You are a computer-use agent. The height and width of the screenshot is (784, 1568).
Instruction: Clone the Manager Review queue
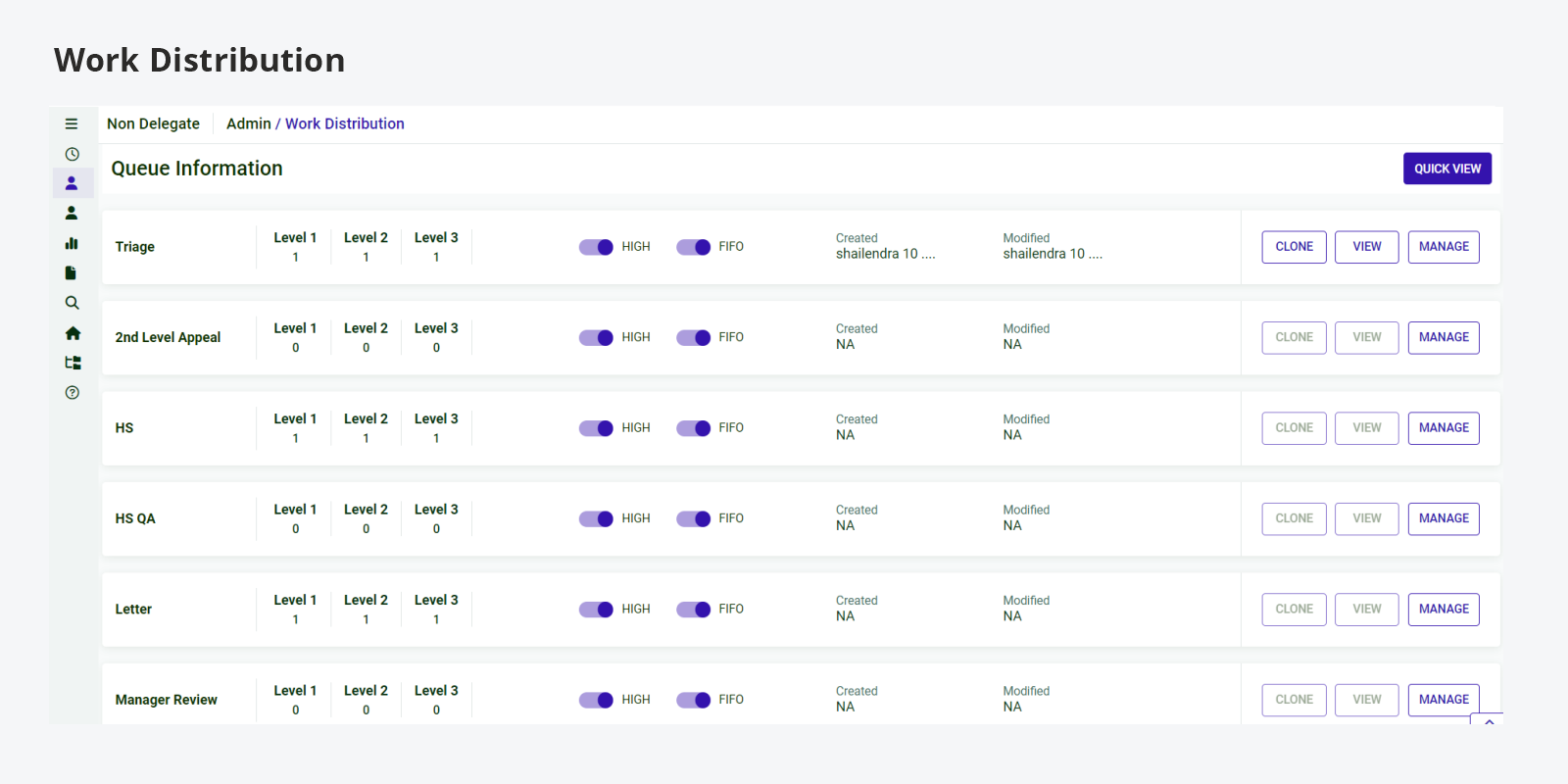pos(1295,700)
